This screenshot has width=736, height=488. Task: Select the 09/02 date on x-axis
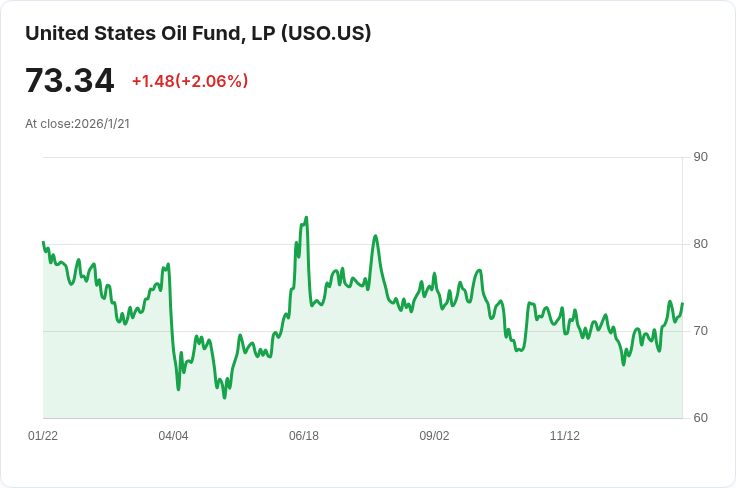click(434, 436)
